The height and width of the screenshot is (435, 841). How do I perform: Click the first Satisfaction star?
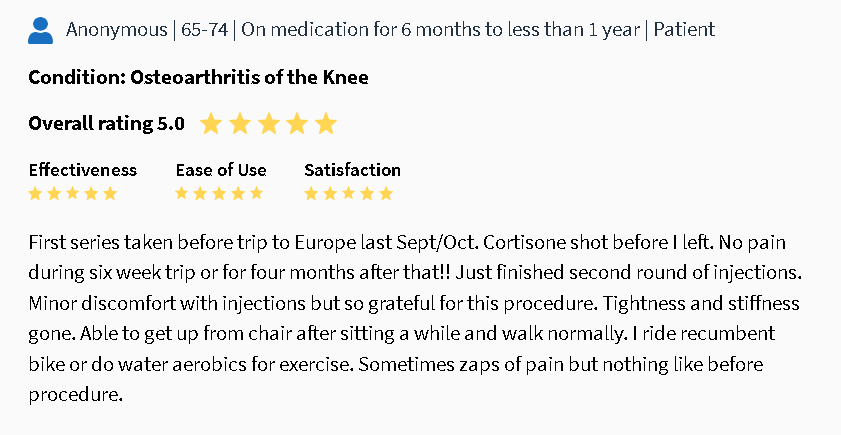point(312,193)
